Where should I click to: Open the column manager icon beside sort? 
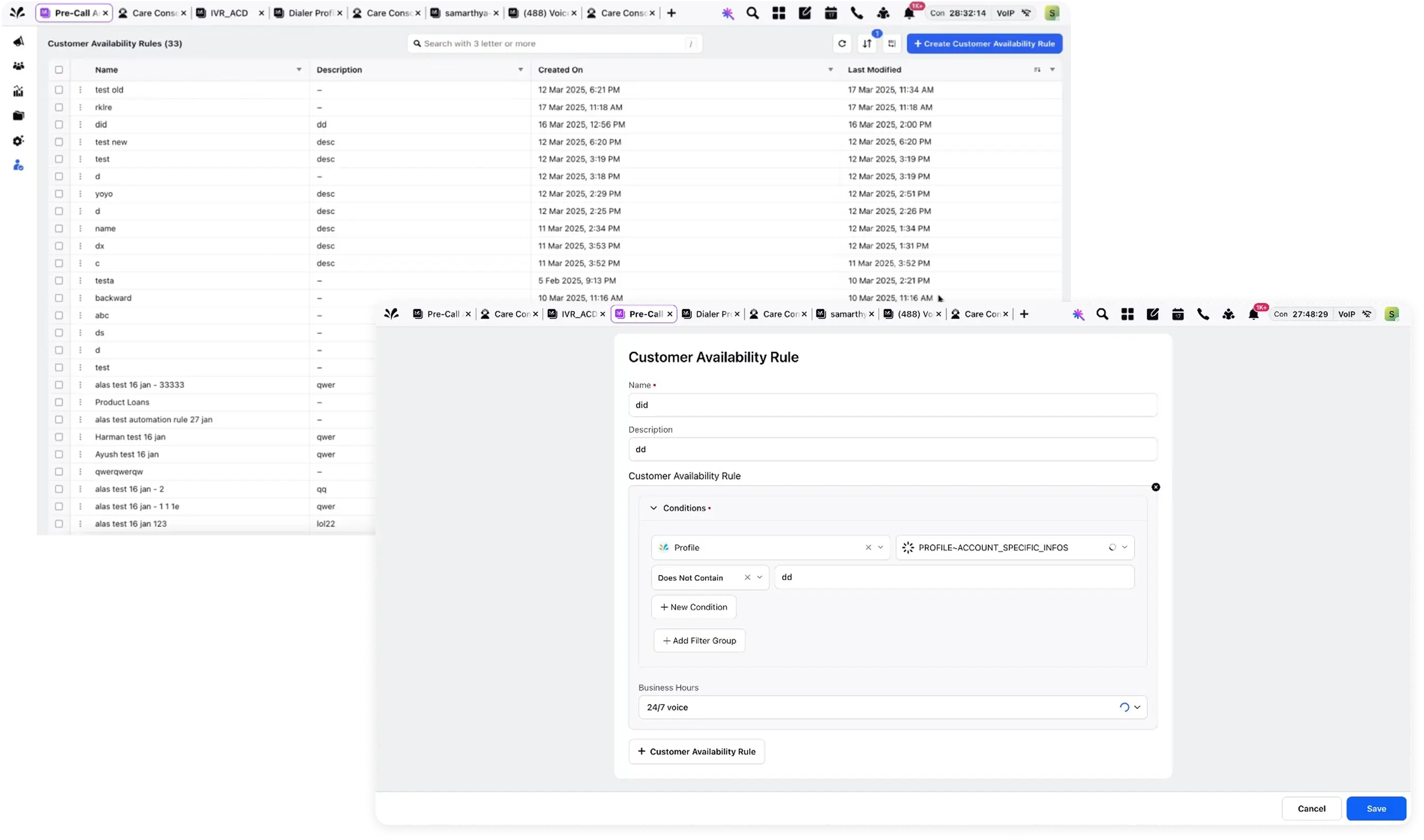point(891,44)
